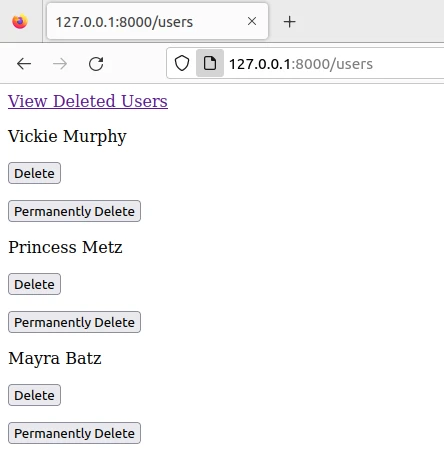Reload the current page
Screen dimensions: 444x457
click(96, 64)
